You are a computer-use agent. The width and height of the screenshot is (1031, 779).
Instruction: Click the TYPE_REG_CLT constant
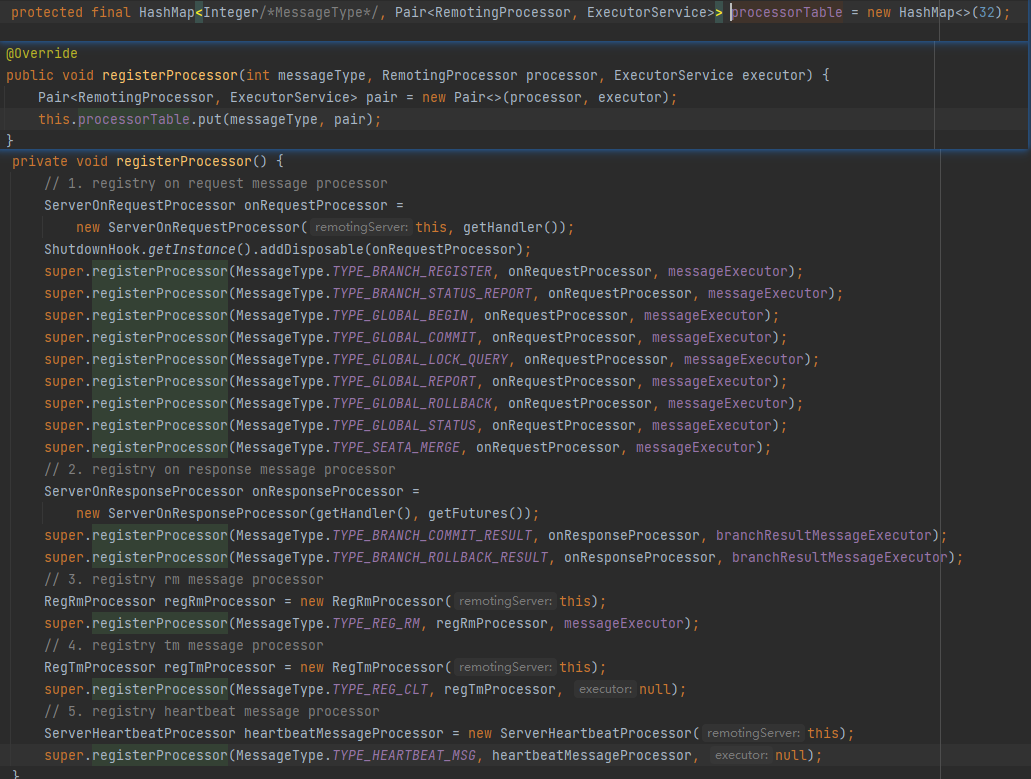point(380,690)
